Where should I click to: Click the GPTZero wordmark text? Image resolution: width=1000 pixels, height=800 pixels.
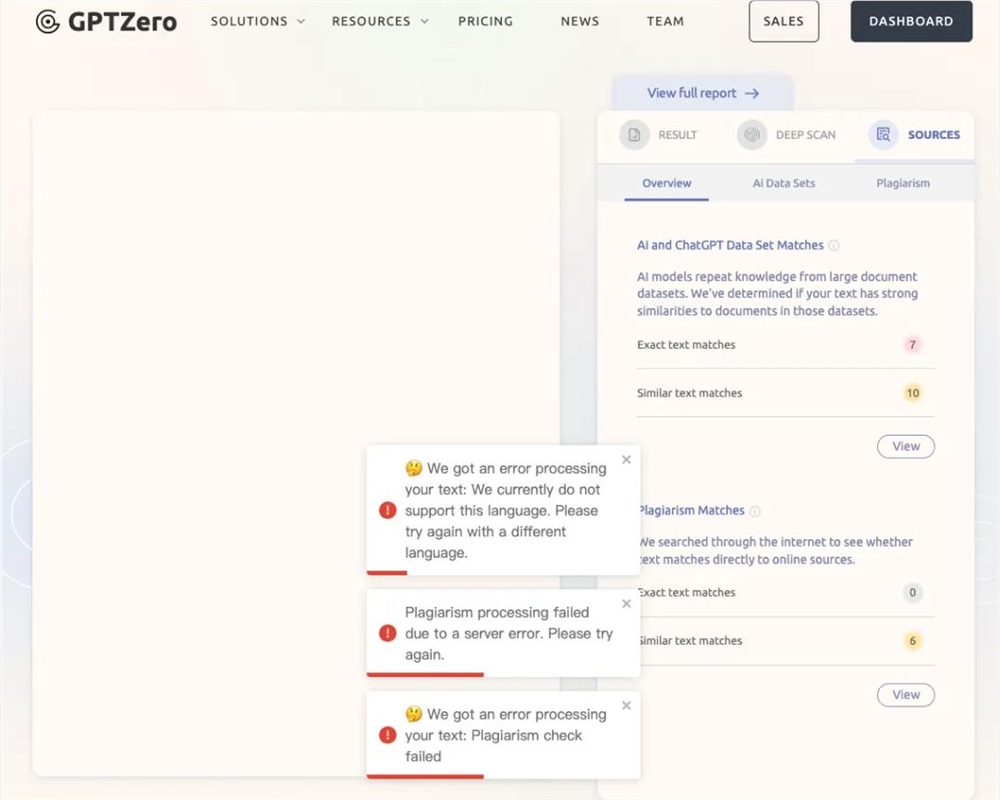122,22
